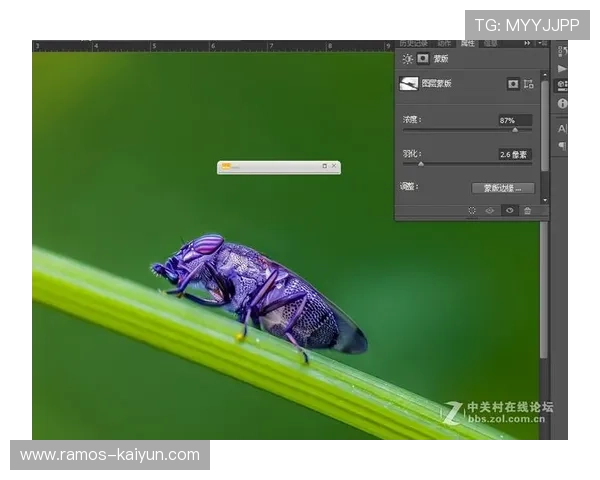Open History panel icon atop right dock
The width and height of the screenshot is (600, 480).
tap(562, 51)
